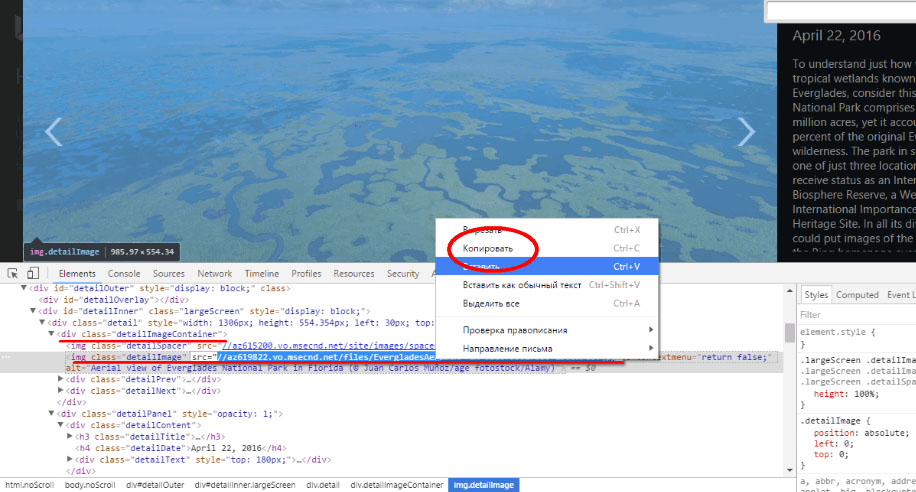Collapse the detailPanel div node
Screen dimensions: 916x492
pyautogui.click(x=51, y=414)
